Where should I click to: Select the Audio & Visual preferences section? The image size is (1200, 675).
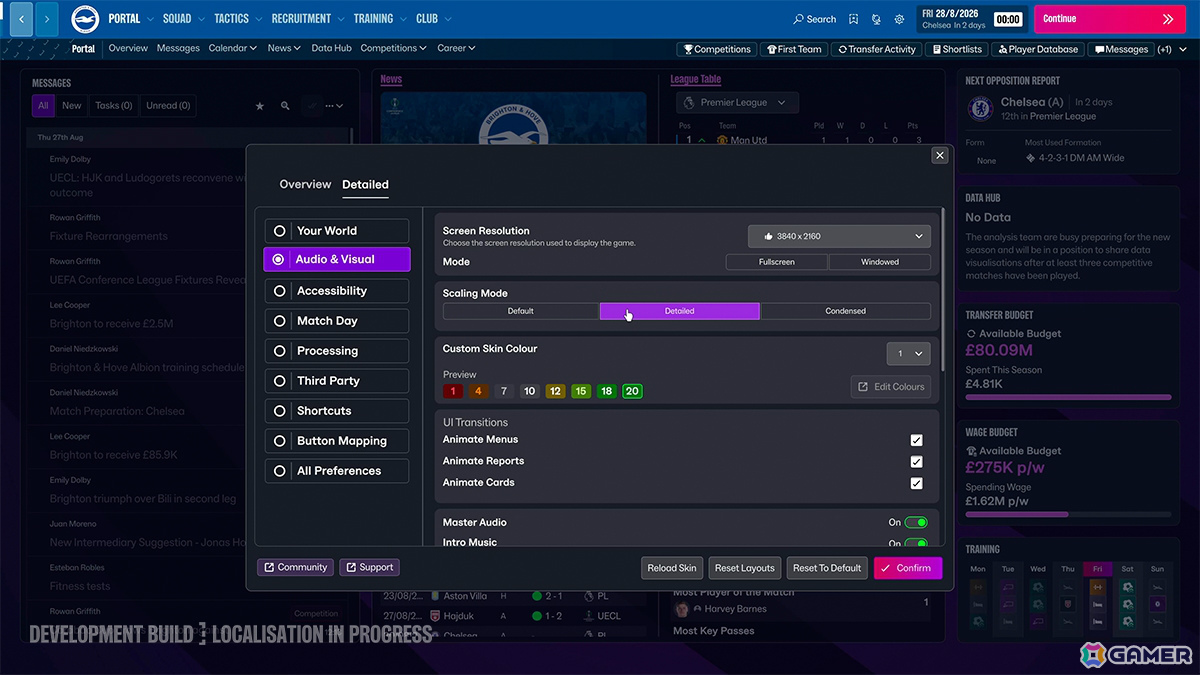(336, 259)
